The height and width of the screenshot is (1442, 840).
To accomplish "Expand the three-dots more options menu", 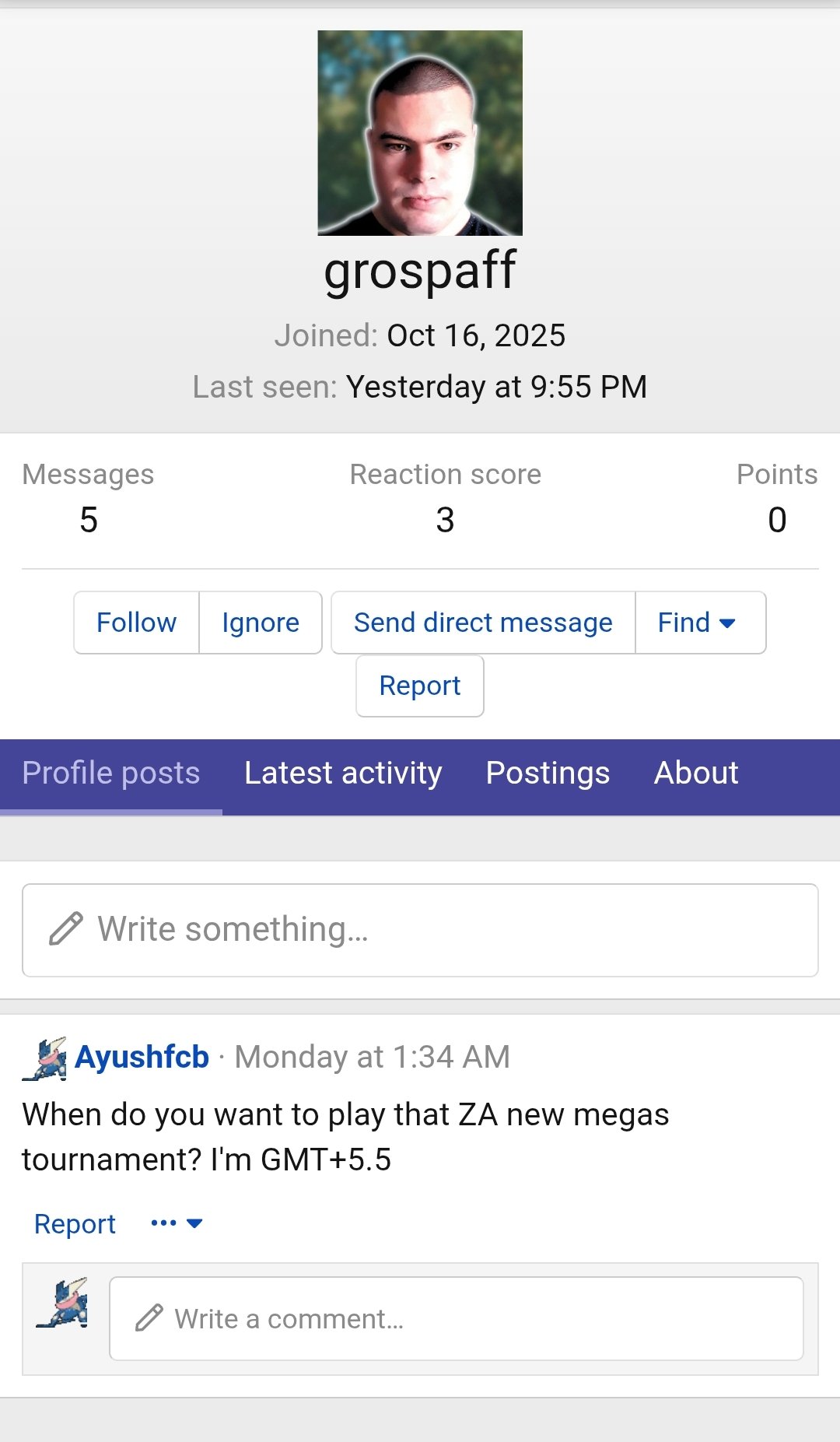I will click(x=177, y=1223).
